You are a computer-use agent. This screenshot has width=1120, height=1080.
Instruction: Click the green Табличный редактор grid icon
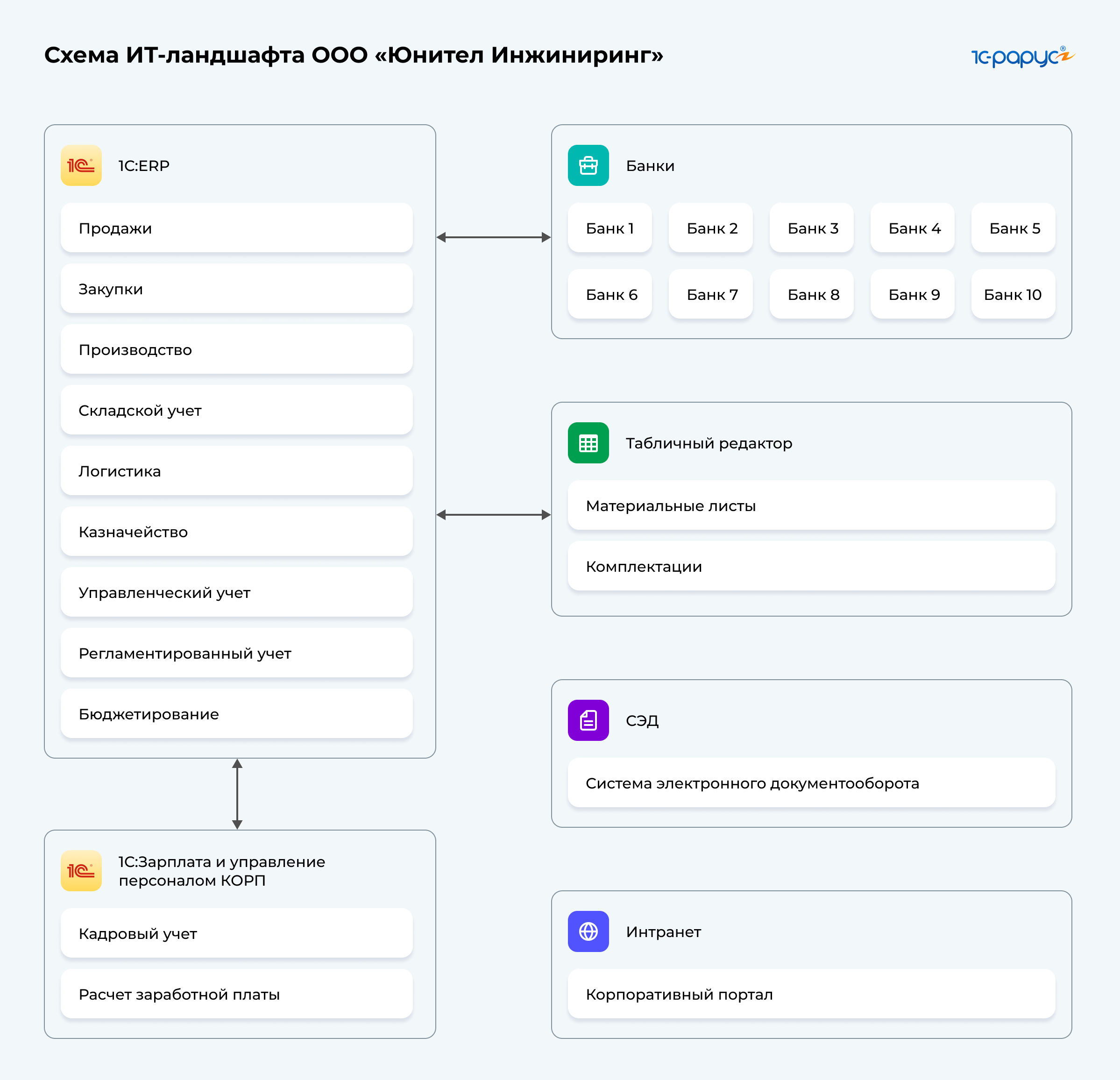click(x=588, y=443)
